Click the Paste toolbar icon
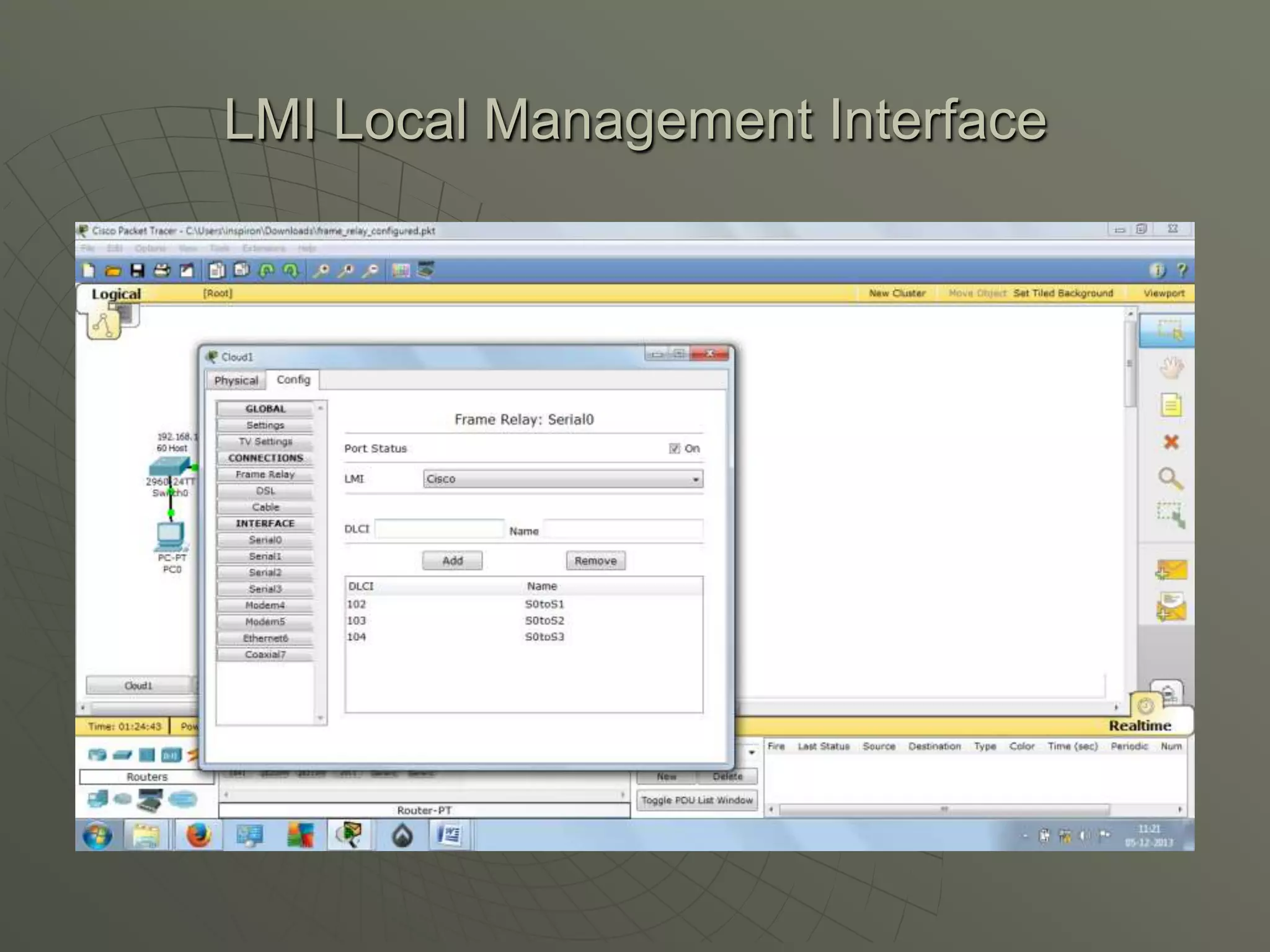This screenshot has width=1270, height=952. [x=241, y=271]
